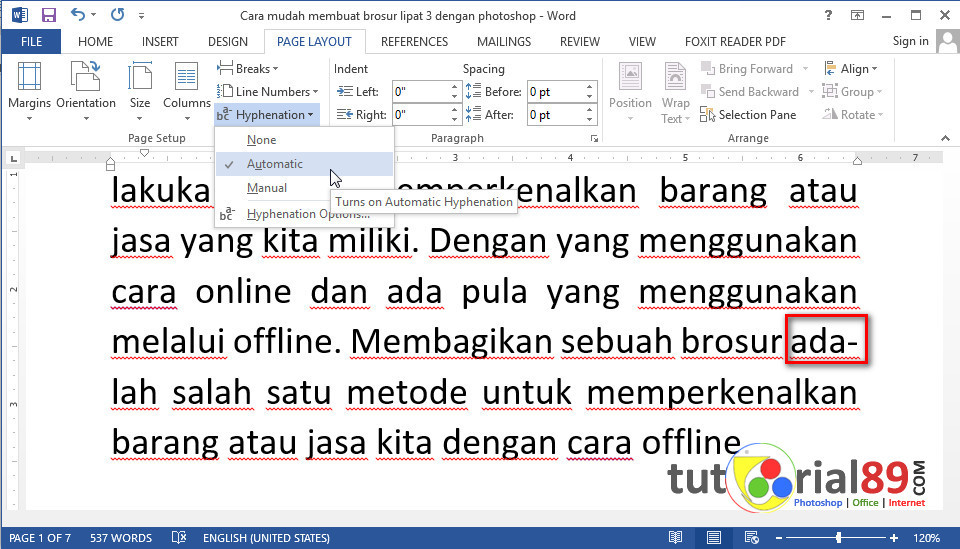
Task: Check proofing errors icon
Action: click(x=178, y=537)
